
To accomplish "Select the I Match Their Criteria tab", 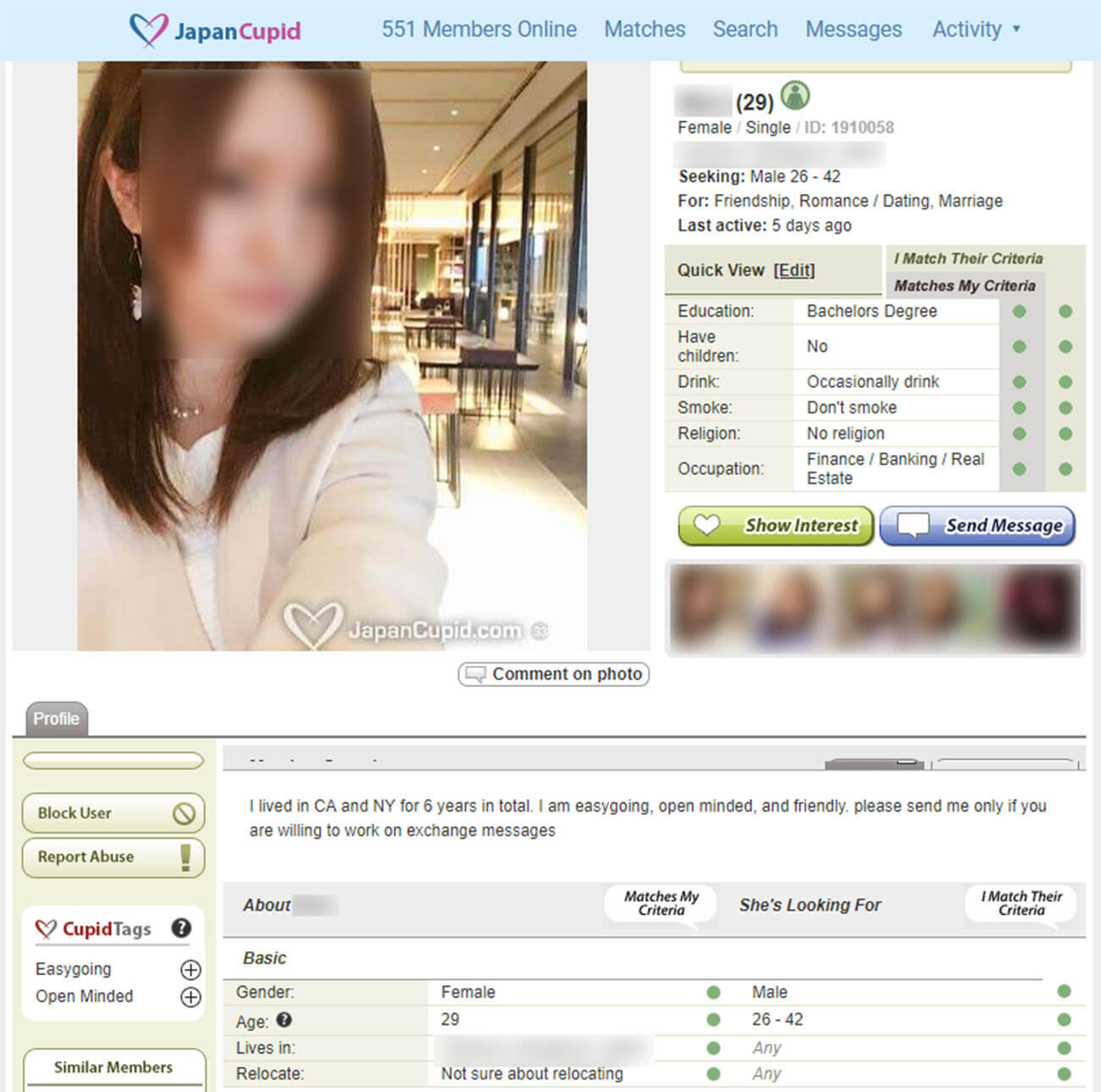I will (x=968, y=258).
